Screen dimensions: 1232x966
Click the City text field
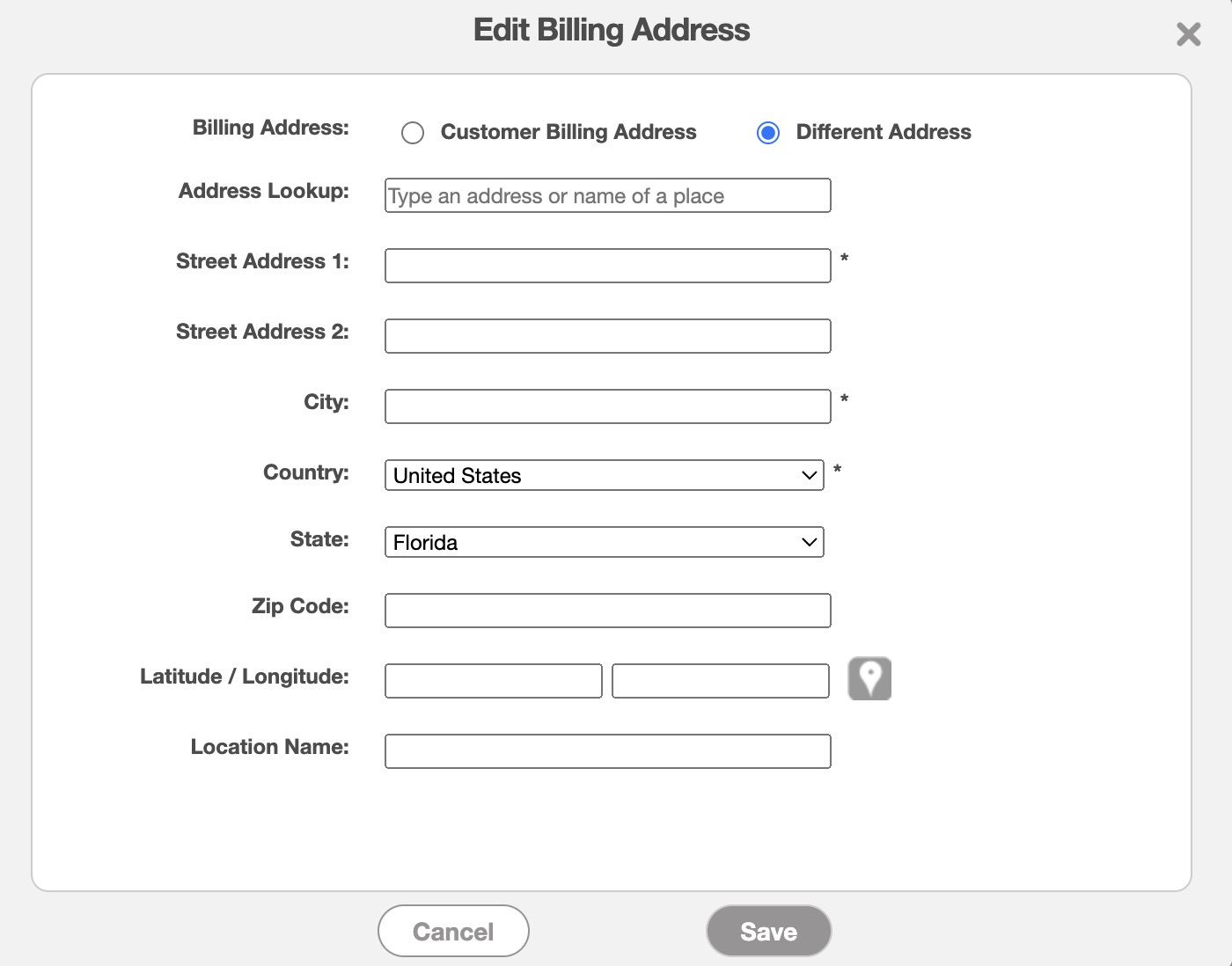pos(607,406)
